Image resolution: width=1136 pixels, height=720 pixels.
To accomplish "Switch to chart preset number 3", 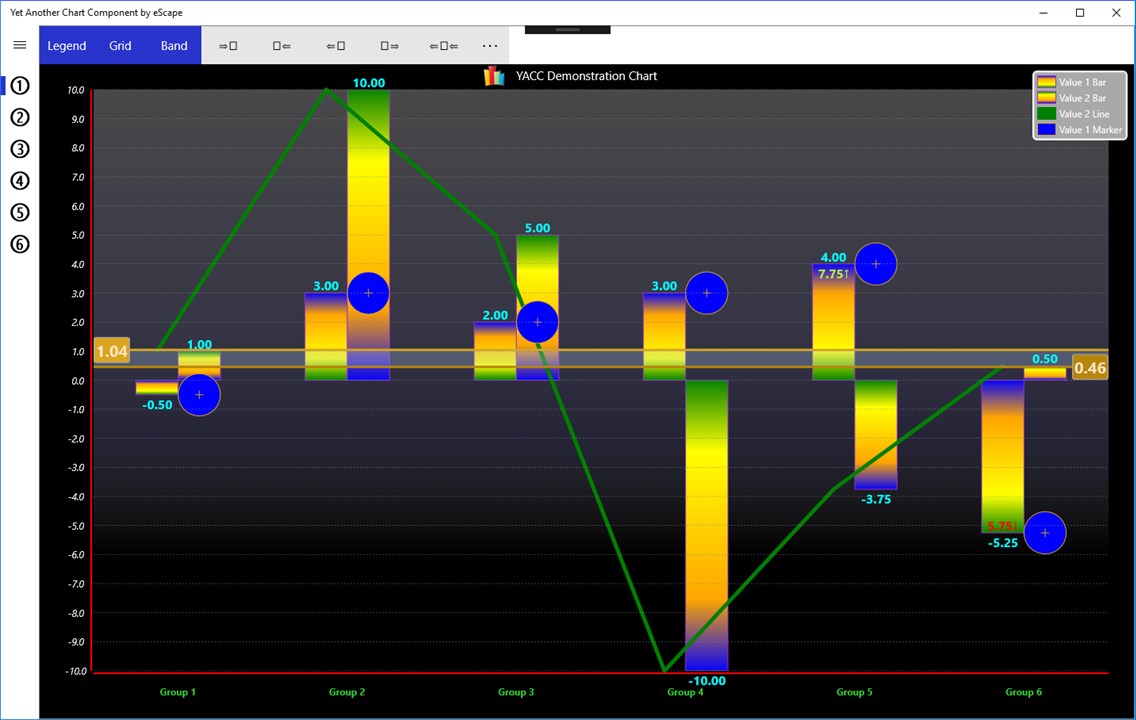I will click(20, 149).
